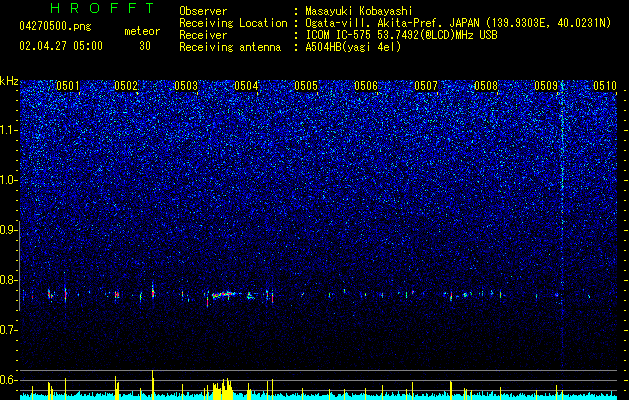Click the Receiving Location label

point(233,23)
